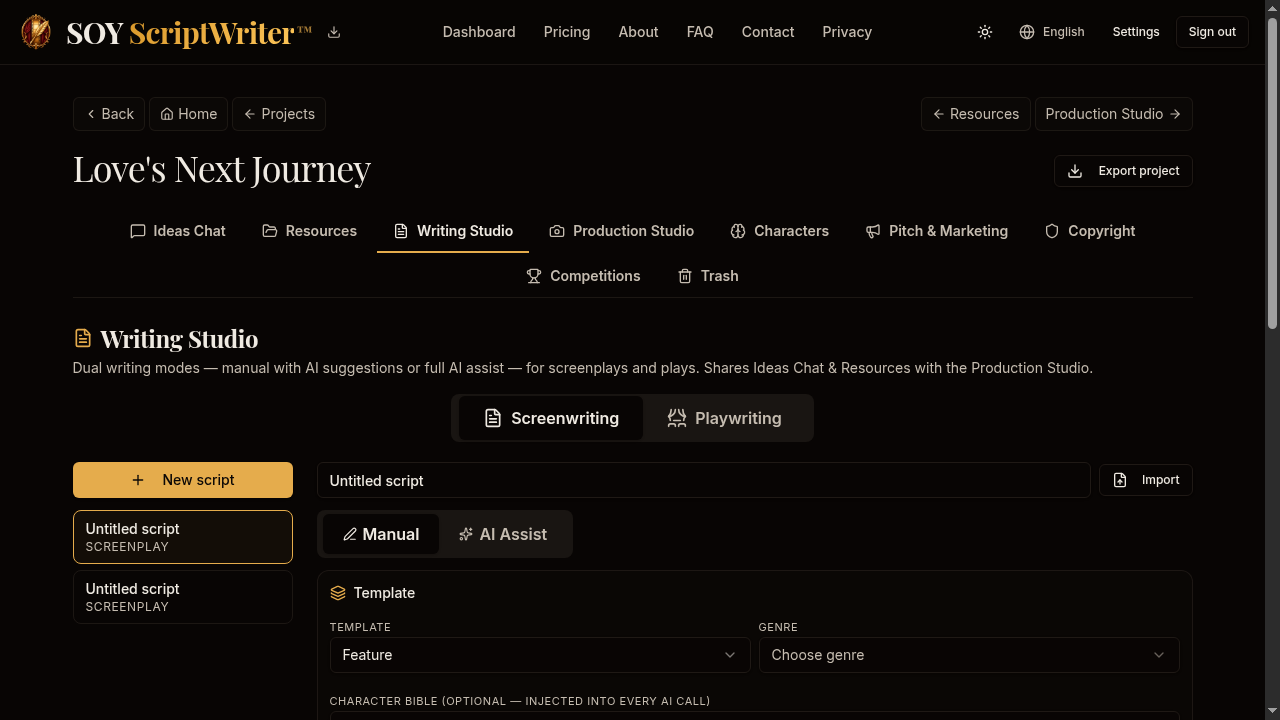This screenshot has width=1280, height=720.
Task: Open the Privacy navigation link
Action: point(847,32)
